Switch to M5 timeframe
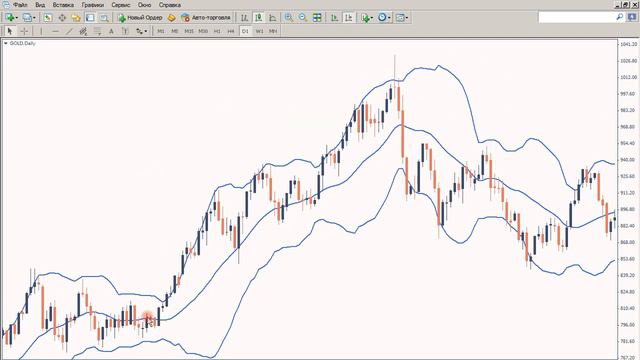 [x=175, y=31]
